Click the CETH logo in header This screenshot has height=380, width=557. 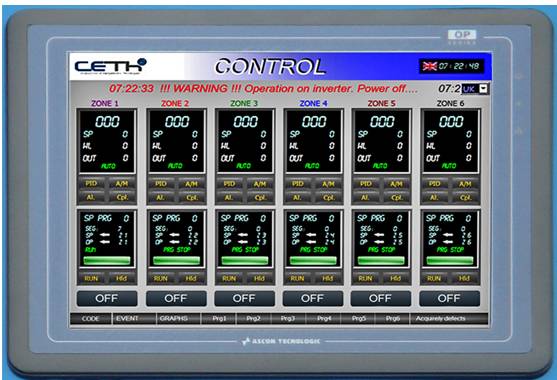tap(110, 66)
